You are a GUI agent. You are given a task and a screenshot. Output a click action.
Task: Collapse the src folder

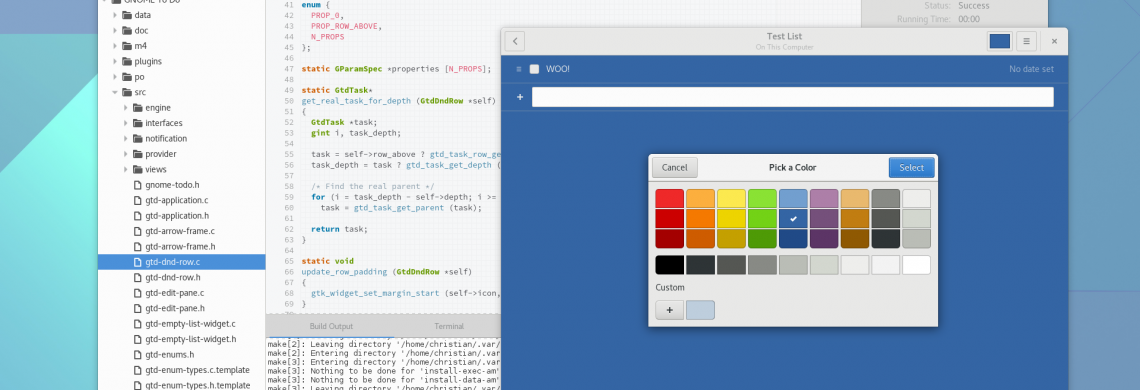click(x=115, y=92)
